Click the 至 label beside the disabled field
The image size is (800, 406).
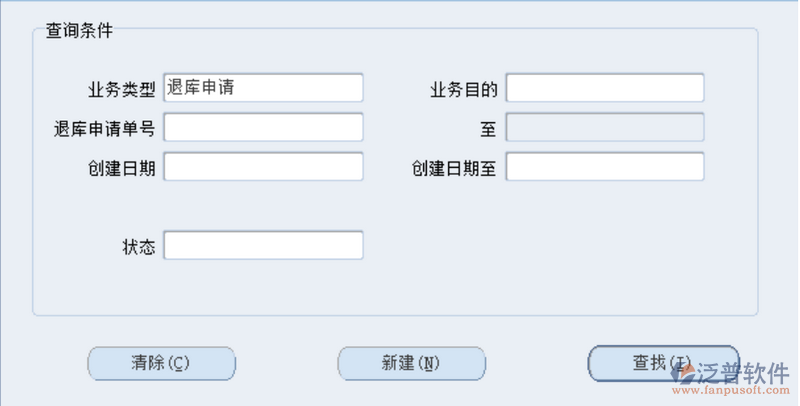point(488,128)
